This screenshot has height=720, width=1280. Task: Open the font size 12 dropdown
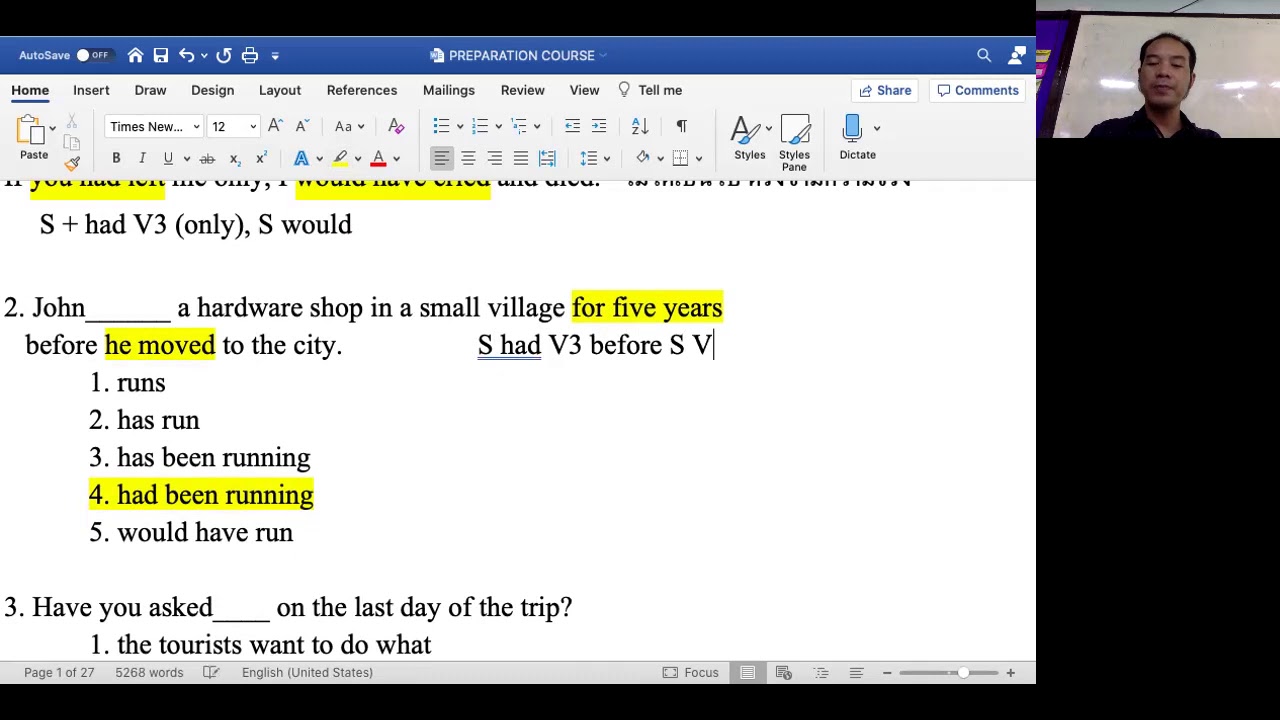(253, 127)
